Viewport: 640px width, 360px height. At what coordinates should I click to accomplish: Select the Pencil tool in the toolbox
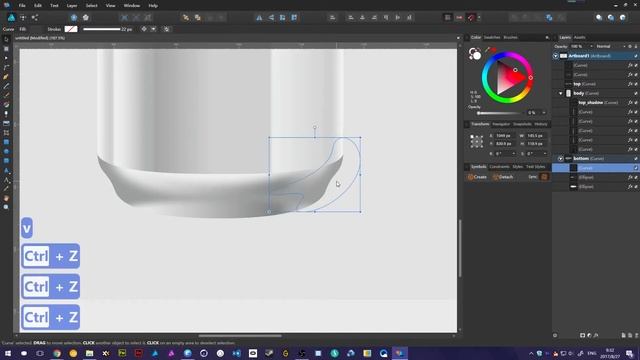6,86
